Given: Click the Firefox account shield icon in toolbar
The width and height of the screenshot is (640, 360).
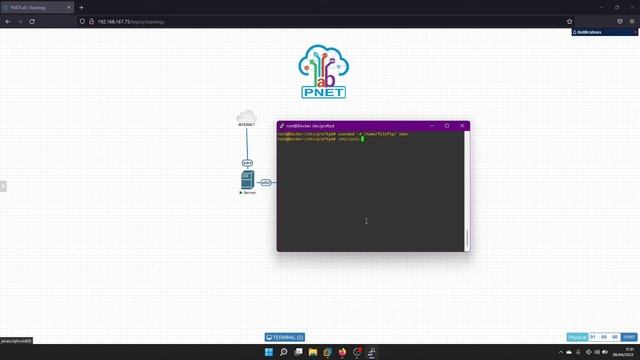Looking at the screenshot, I should [x=620, y=21].
